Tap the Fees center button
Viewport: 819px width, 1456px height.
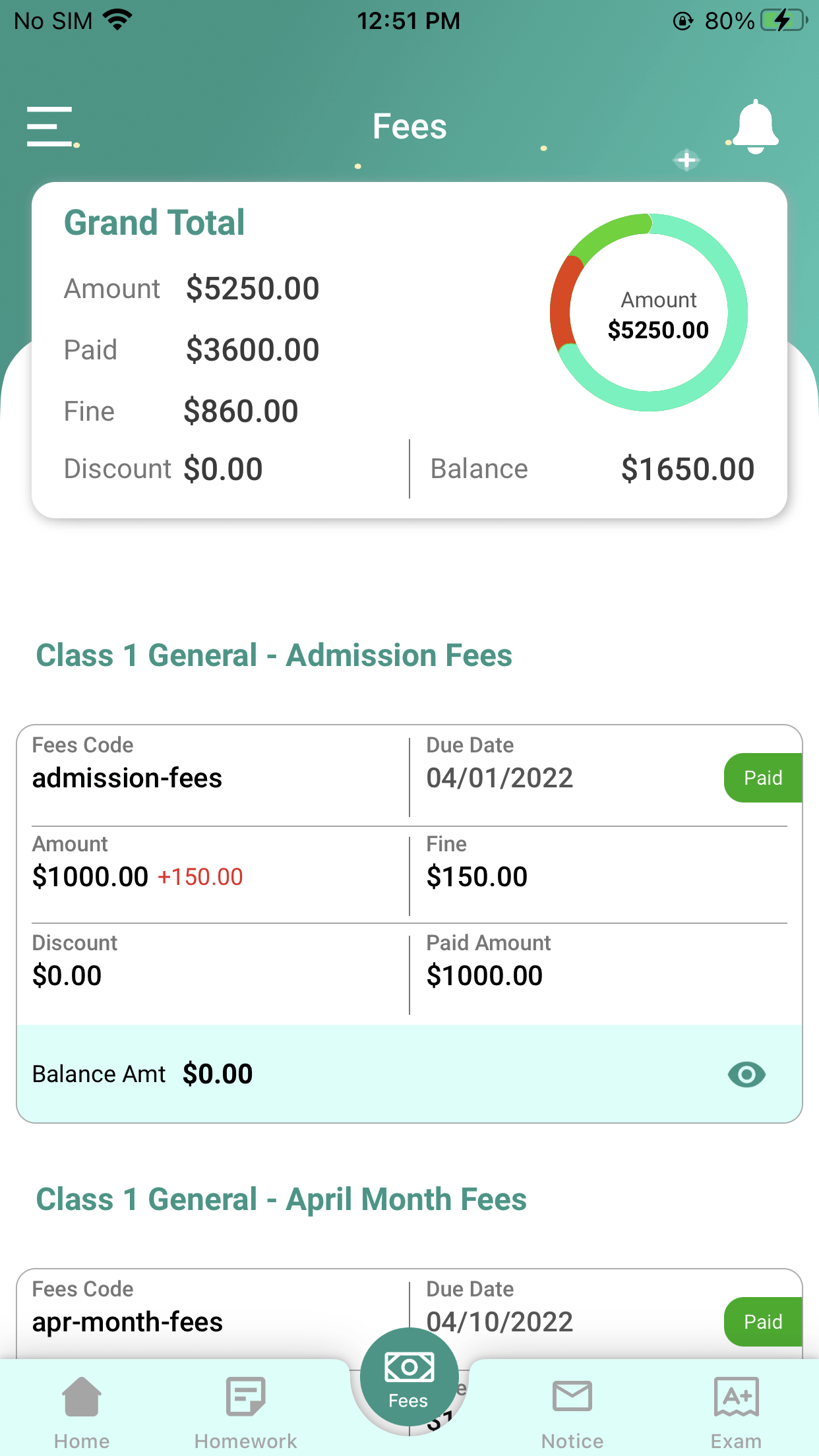pos(409,1380)
